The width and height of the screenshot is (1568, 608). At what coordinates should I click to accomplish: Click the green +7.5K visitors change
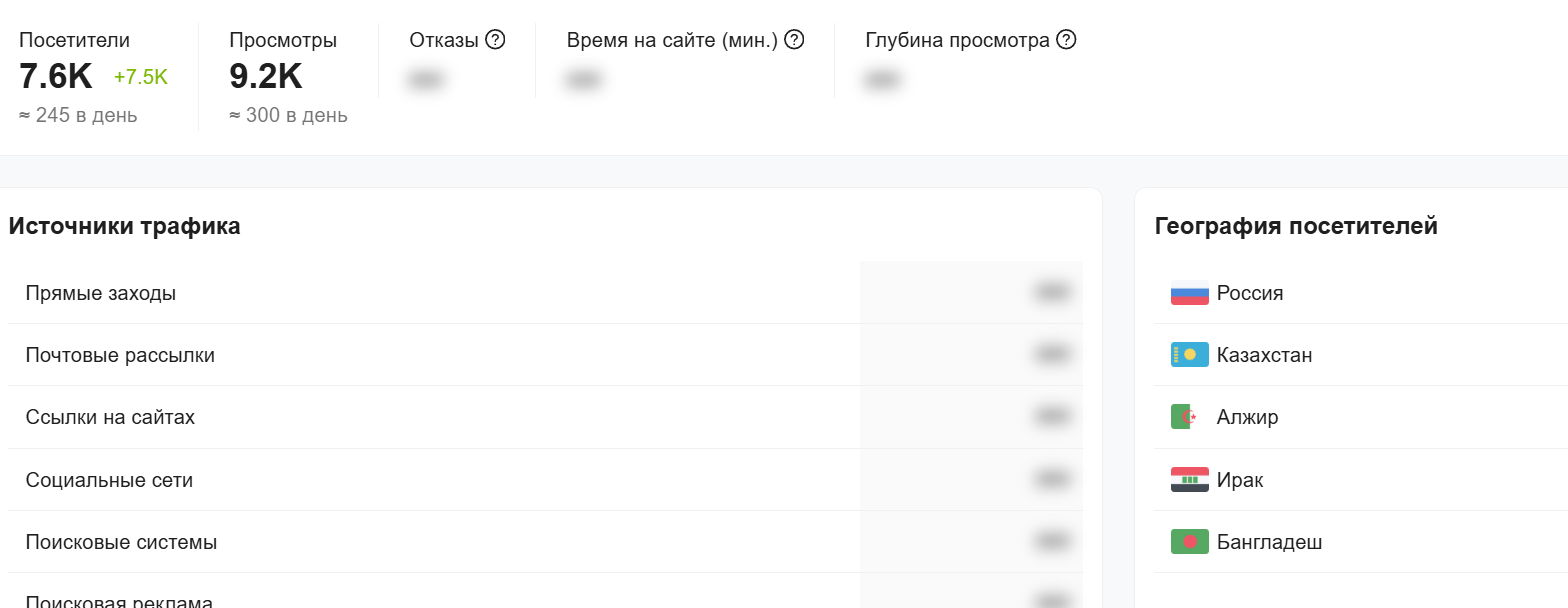(141, 78)
